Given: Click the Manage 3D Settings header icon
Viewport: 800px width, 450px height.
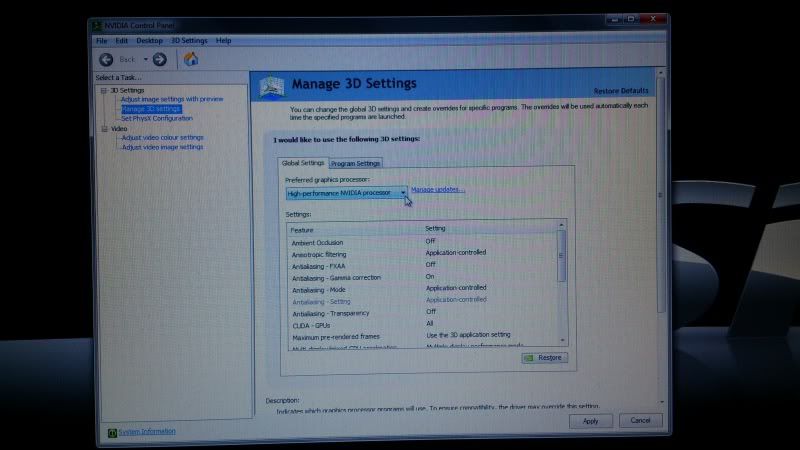Looking at the screenshot, I should click(x=271, y=86).
